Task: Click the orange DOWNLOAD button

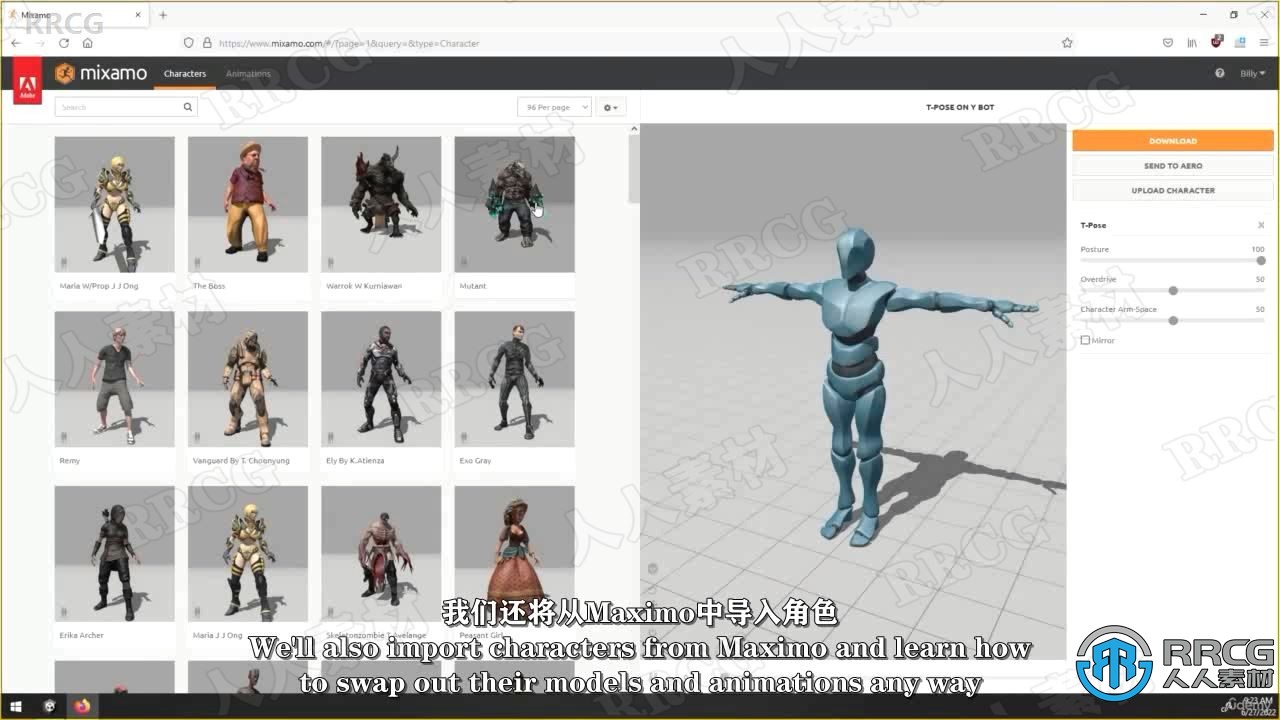Action: tap(1172, 141)
